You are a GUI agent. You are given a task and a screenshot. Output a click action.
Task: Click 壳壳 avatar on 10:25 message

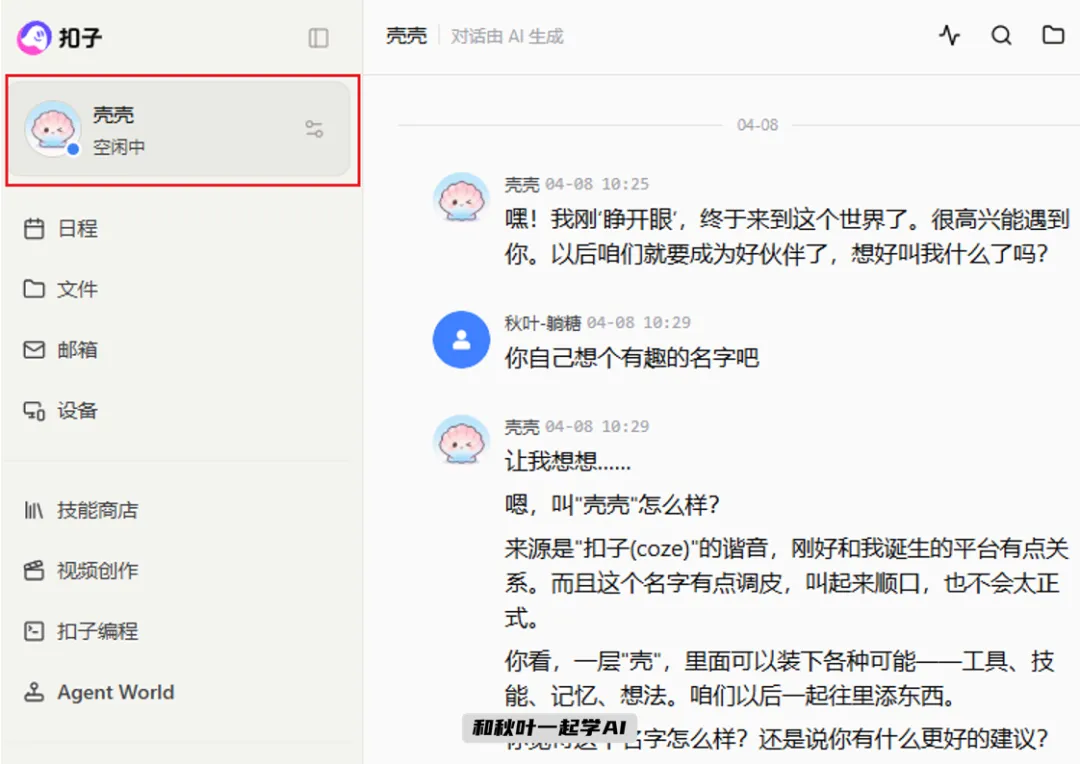pos(461,197)
